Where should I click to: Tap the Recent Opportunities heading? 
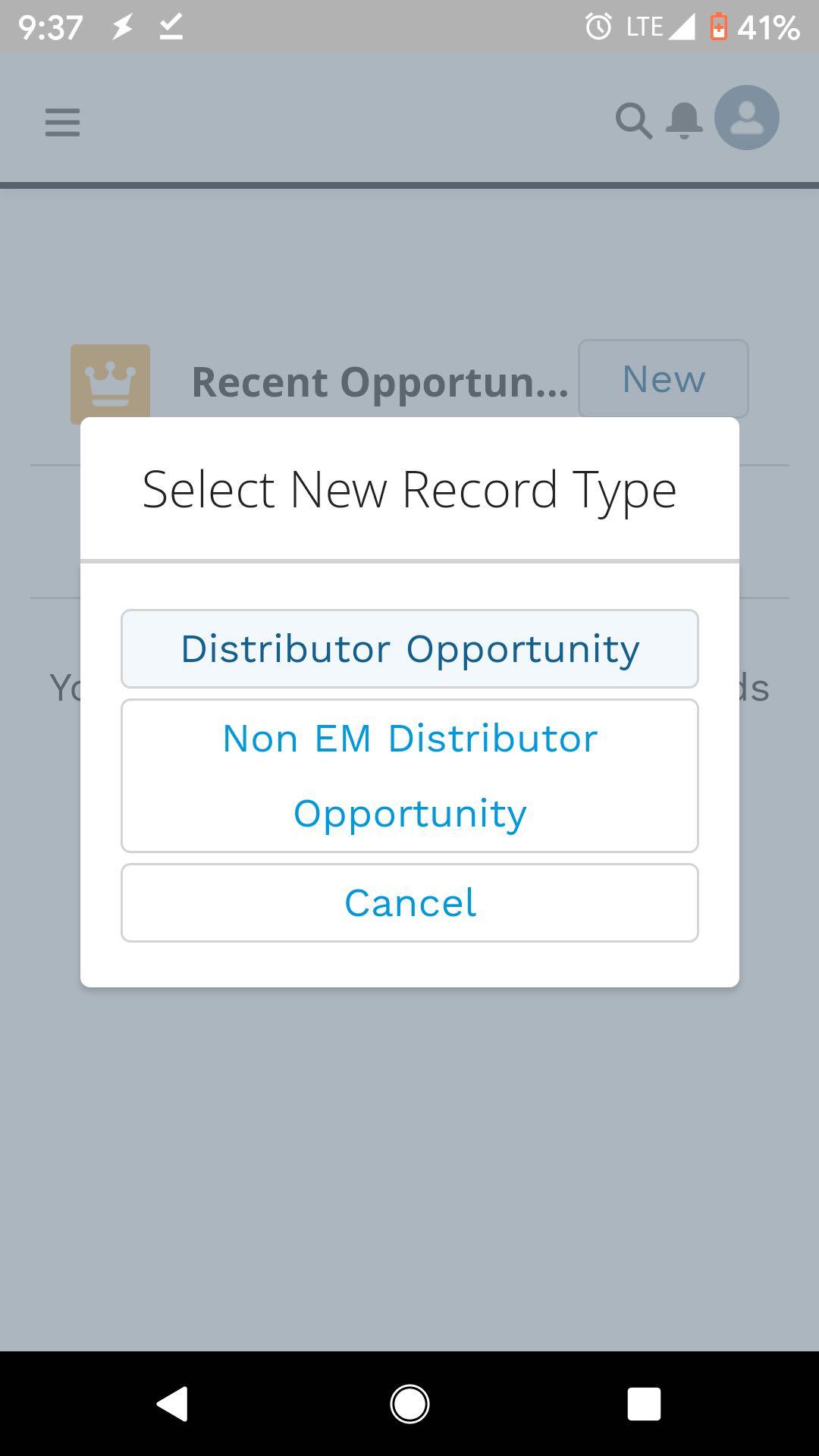click(380, 381)
